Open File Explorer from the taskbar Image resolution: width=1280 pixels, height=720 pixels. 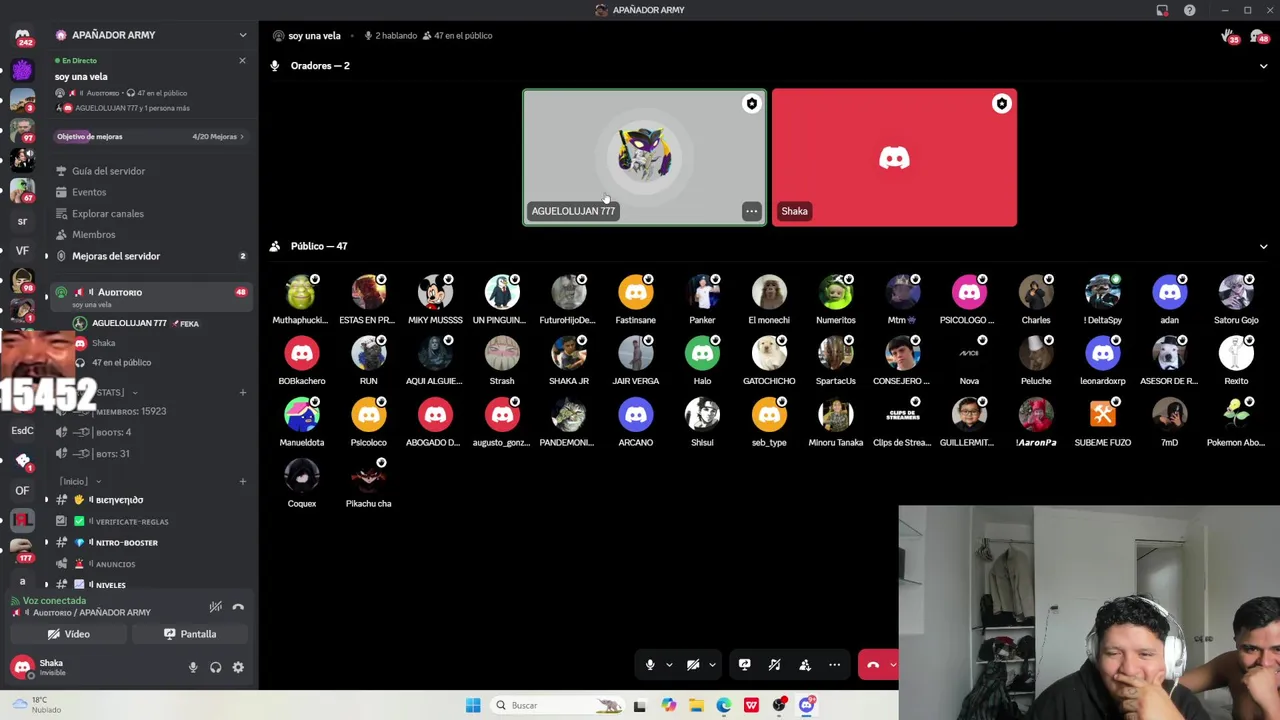(696, 706)
